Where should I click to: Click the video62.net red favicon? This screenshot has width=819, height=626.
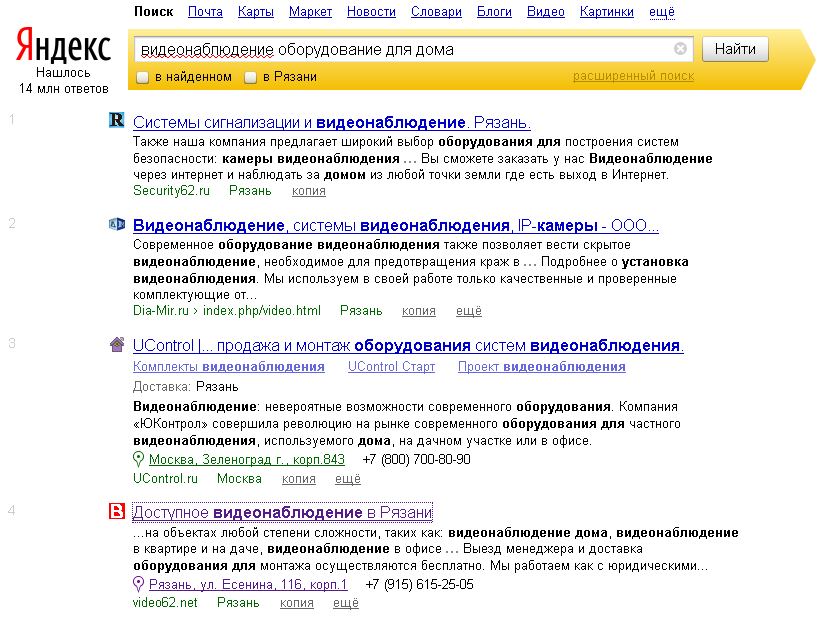(x=117, y=511)
